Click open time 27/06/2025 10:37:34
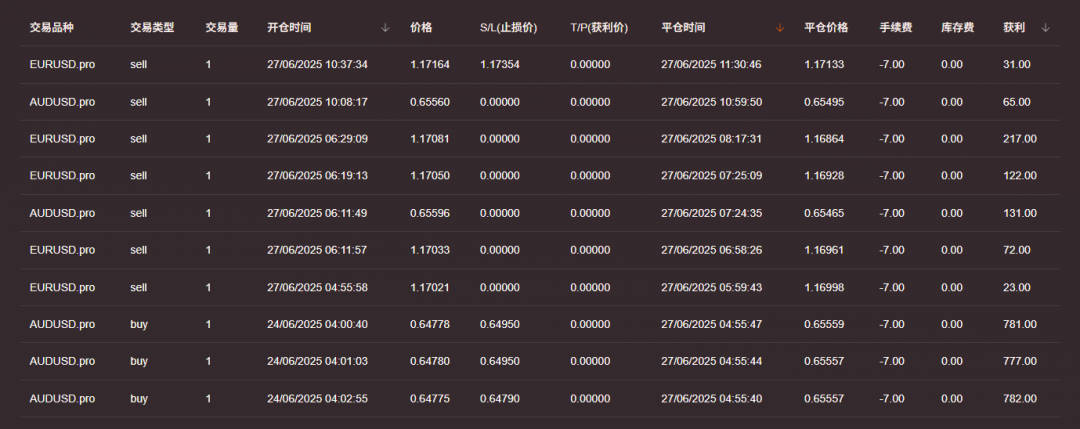1080x429 pixels. [317, 65]
